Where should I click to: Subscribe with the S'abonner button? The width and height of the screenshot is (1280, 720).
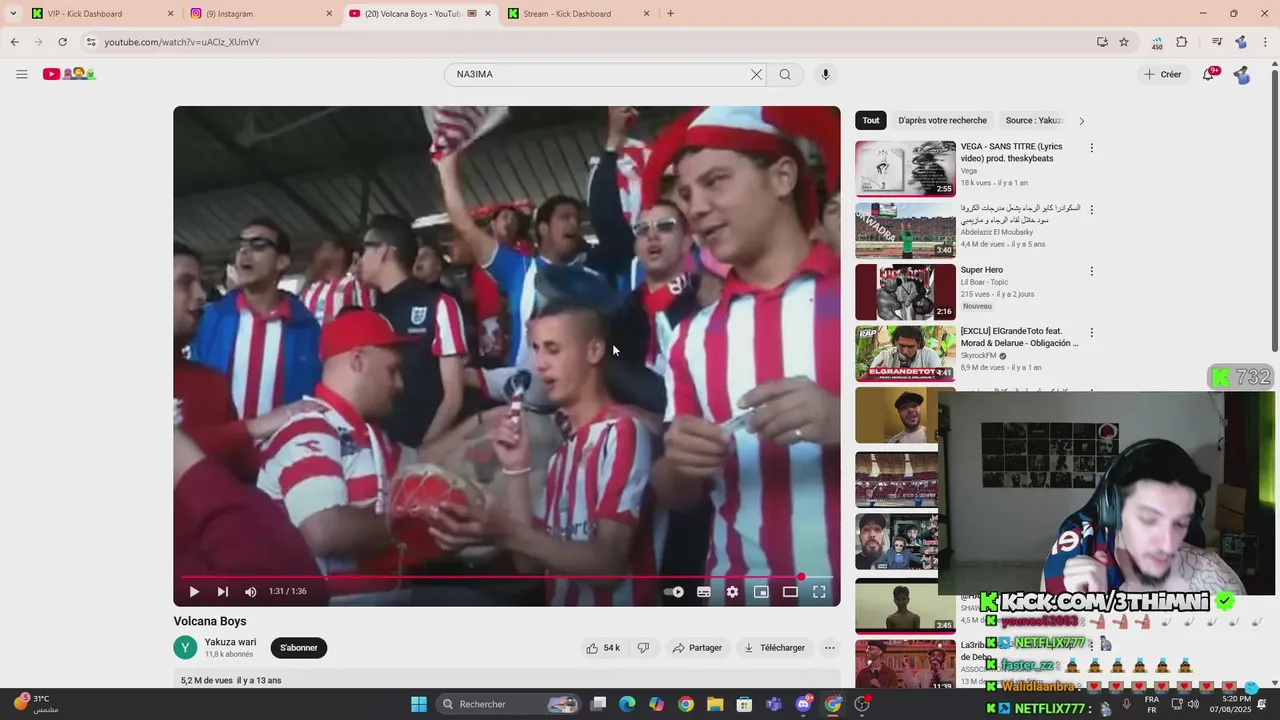298,648
